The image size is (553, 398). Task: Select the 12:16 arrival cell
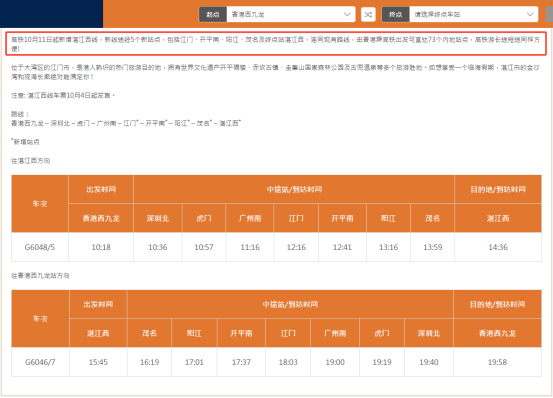tap(296, 247)
